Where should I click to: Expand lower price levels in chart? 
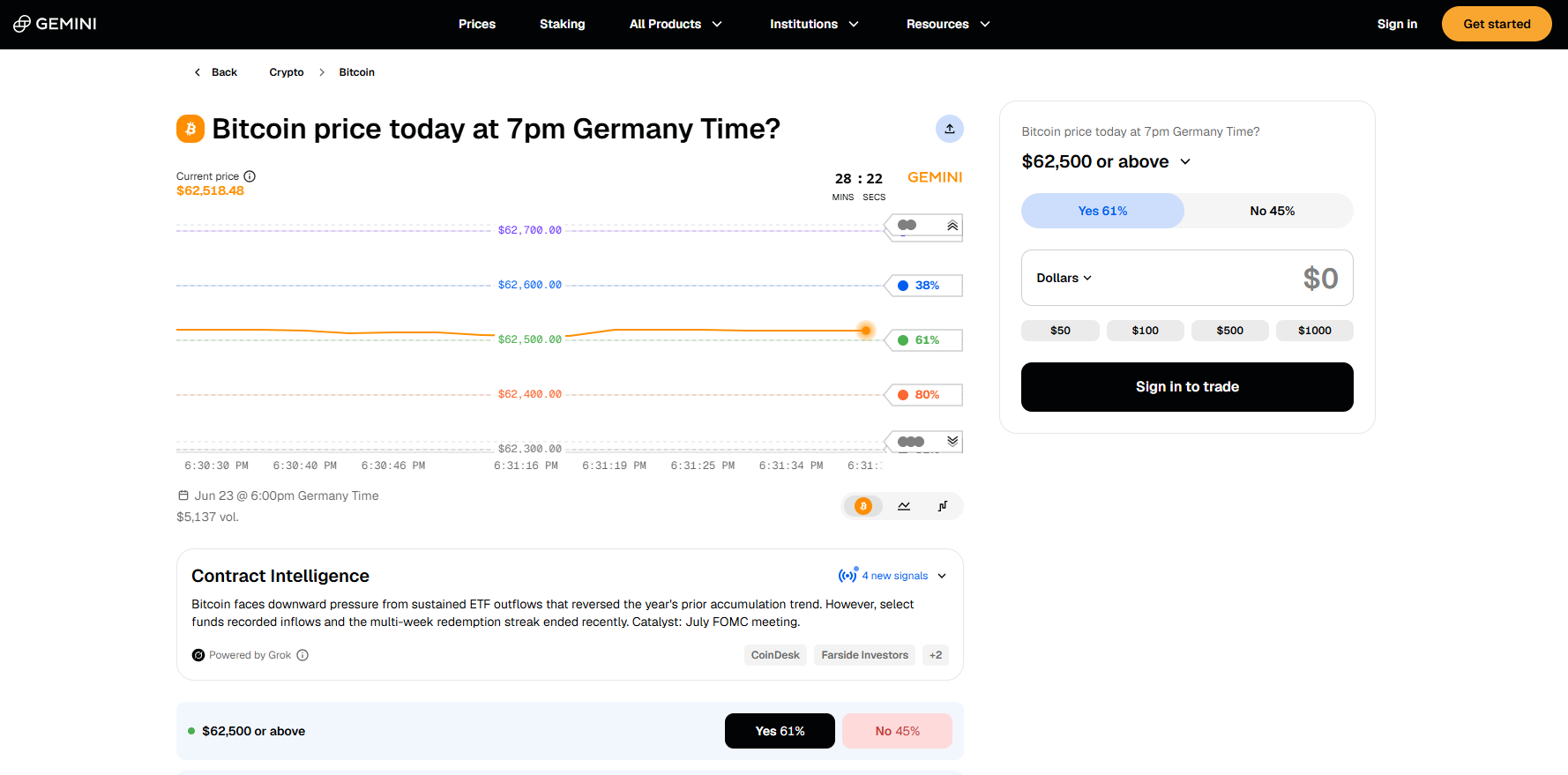tap(952, 441)
